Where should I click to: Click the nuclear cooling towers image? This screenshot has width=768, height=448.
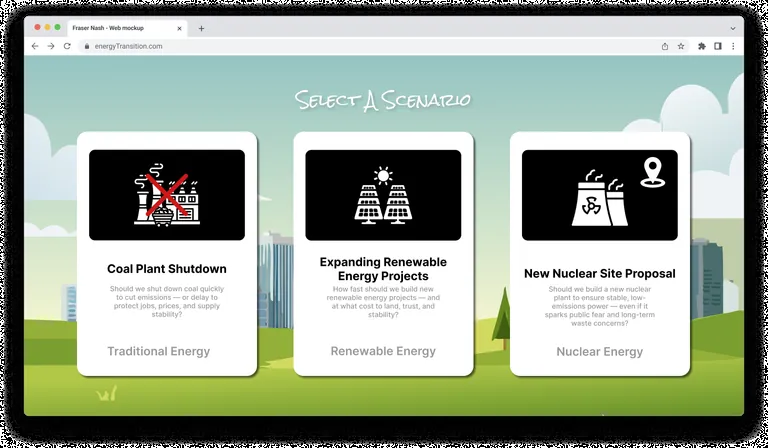tap(600, 195)
